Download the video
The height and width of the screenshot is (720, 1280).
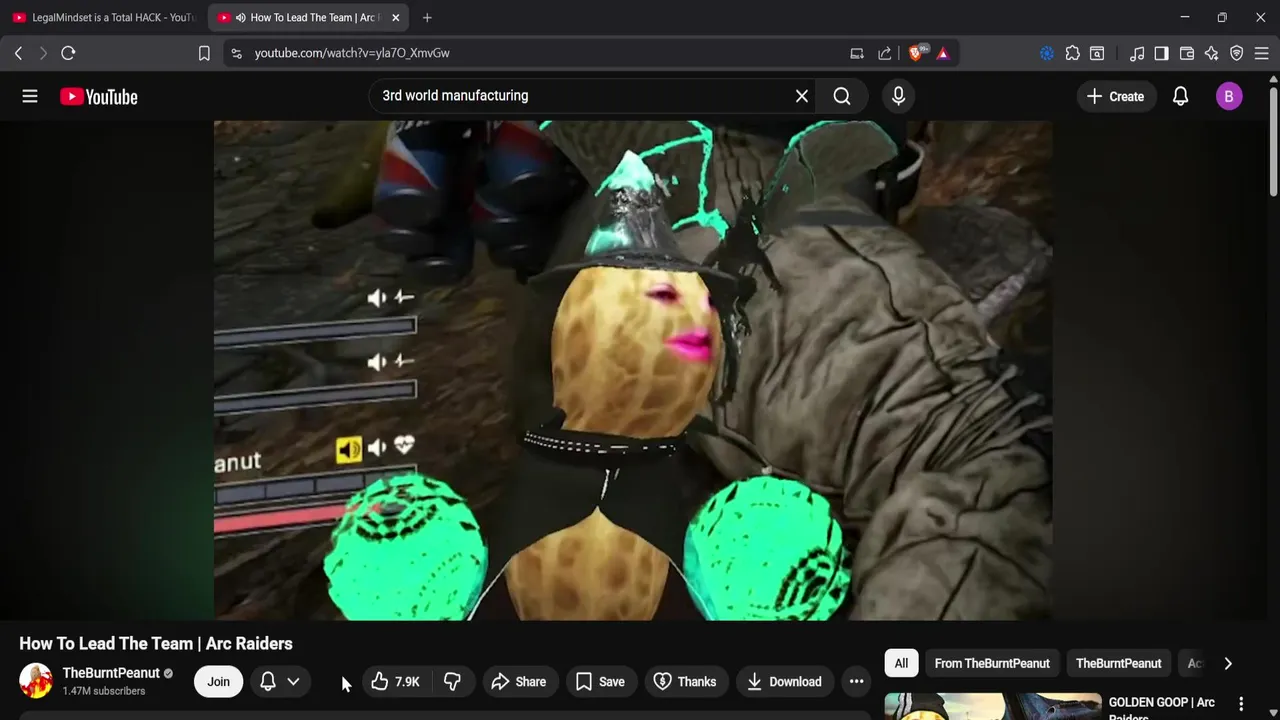tap(784, 682)
